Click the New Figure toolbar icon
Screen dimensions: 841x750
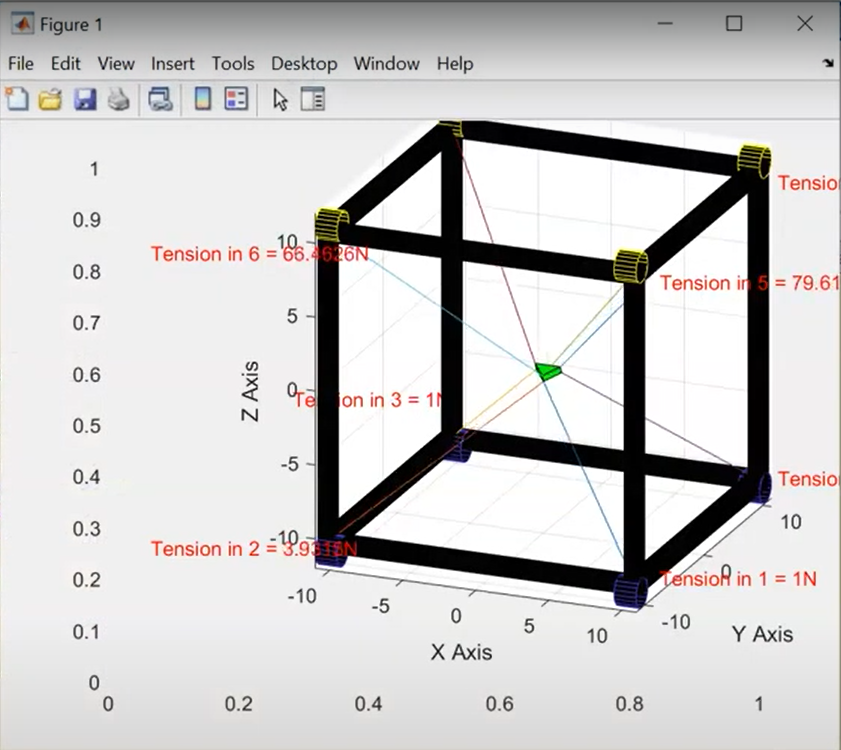pos(17,99)
